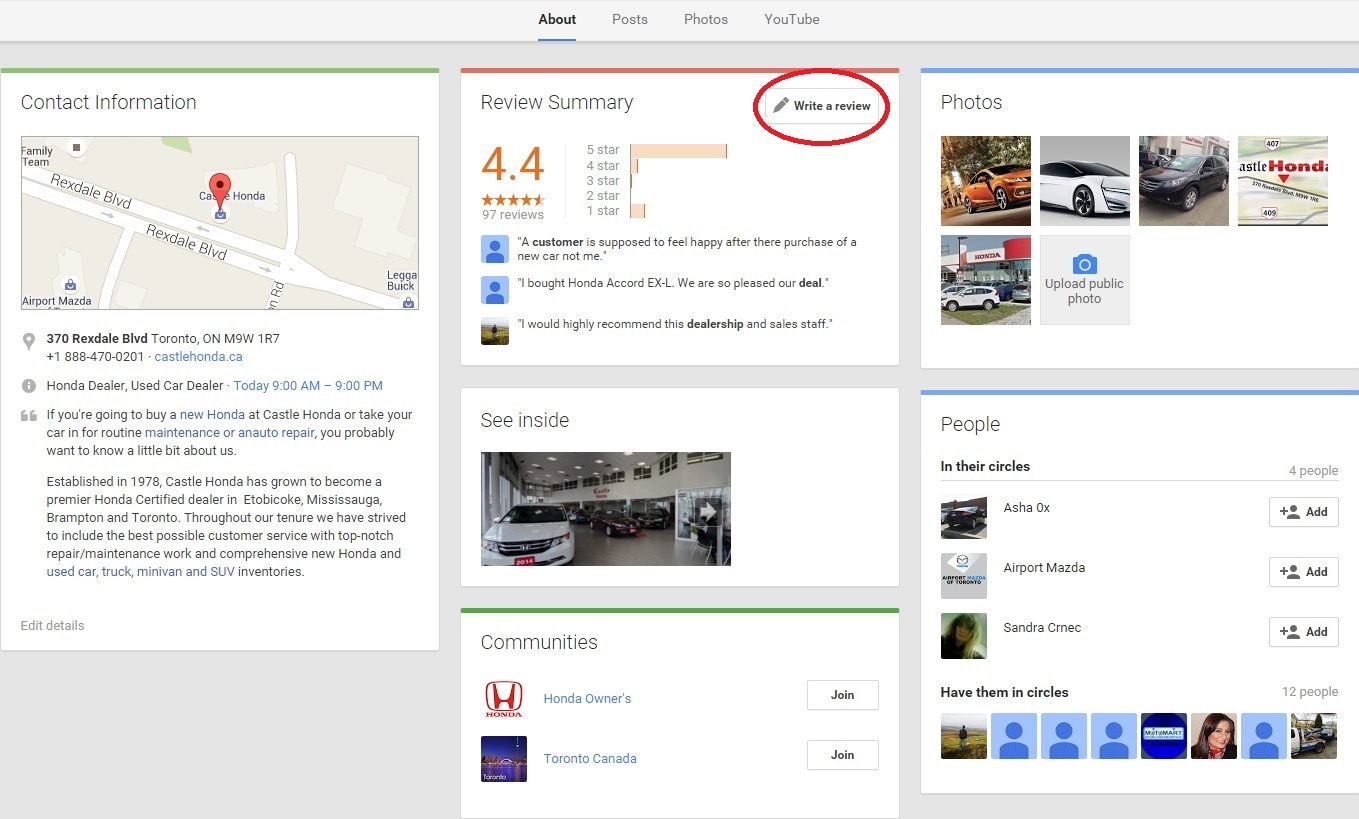The width and height of the screenshot is (1359, 819).
Task: Click the MotoMart avatar in Have them in circles
Action: 1164,736
